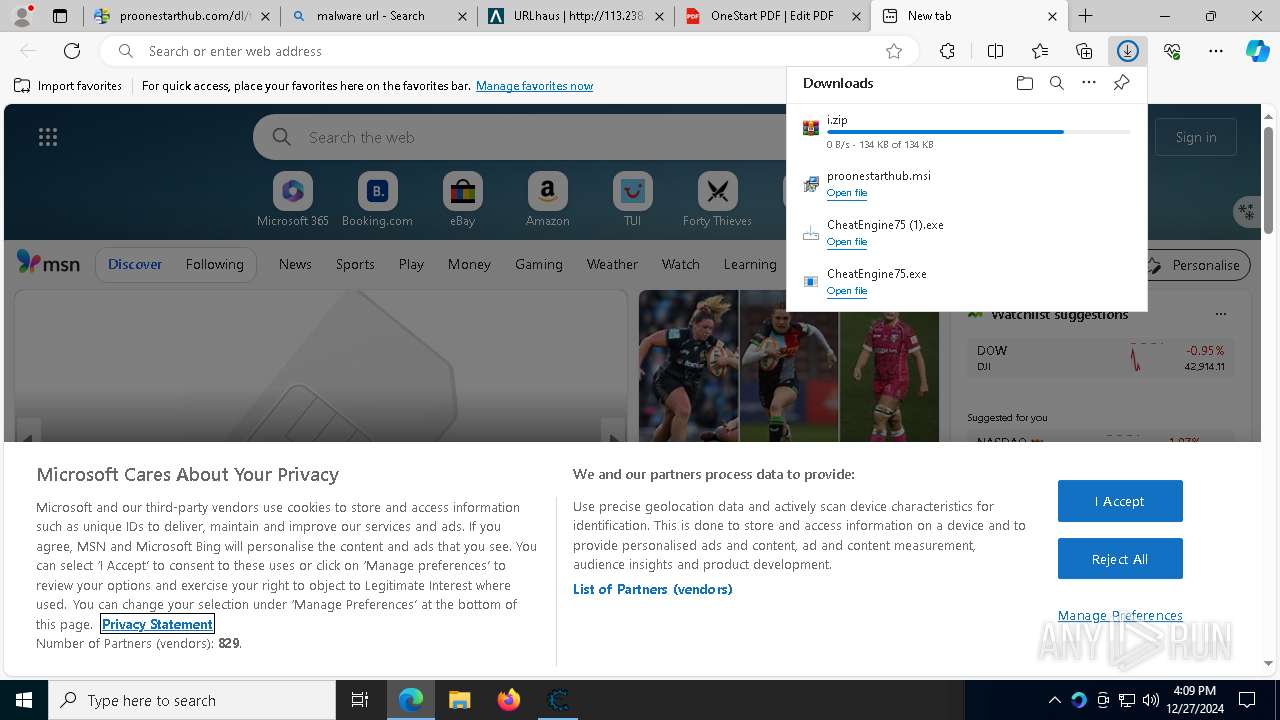This screenshot has width=1280, height=720.
Task: Open the Money category
Action: (x=469, y=264)
